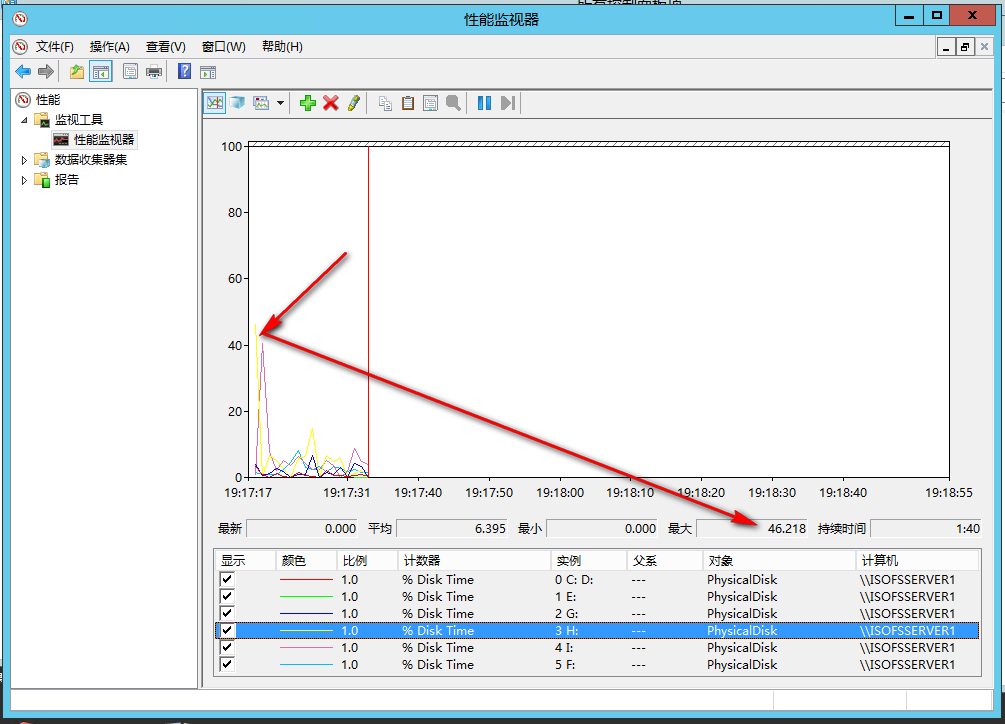Viewport: 1005px width, 724px height.
Task: Toggle the show/hide action pane icon
Action: click(208, 72)
